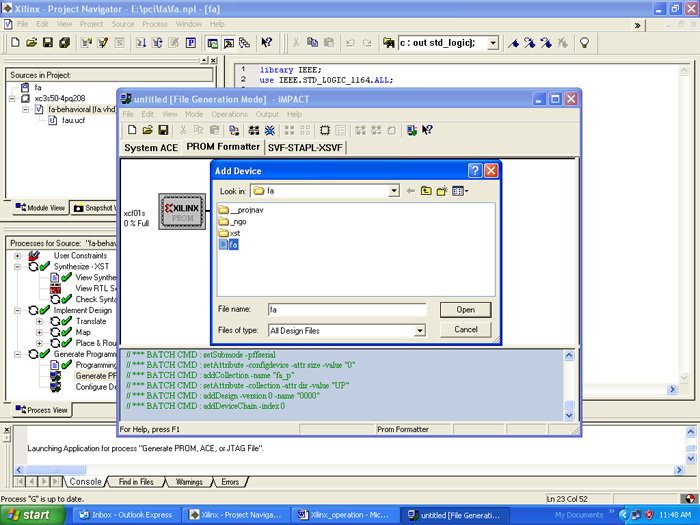
Task: Collapse the Synthesize - XST node
Action: tap(17, 267)
